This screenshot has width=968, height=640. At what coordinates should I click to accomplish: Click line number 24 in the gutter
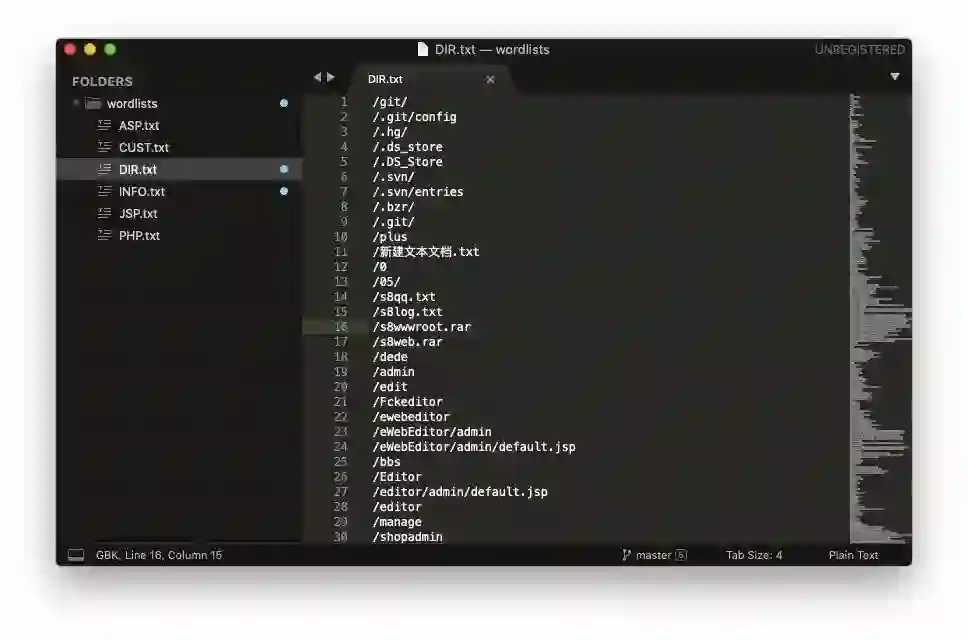(x=340, y=446)
